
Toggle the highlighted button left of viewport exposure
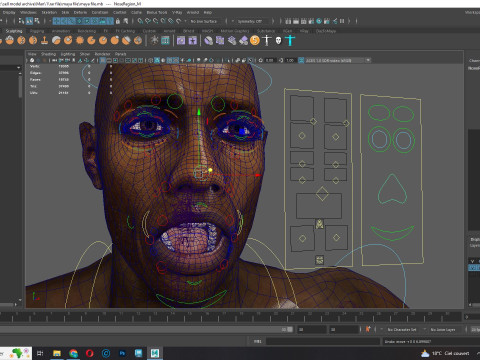click(x=250, y=60)
